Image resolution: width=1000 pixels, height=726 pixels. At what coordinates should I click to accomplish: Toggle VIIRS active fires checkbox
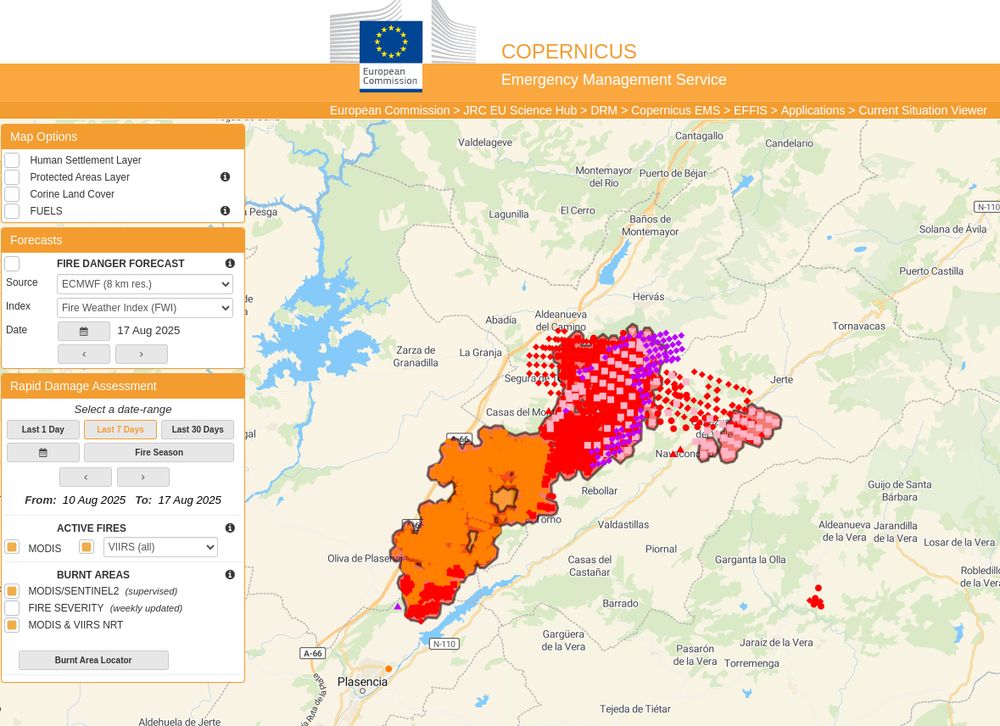[x=87, y=547]
